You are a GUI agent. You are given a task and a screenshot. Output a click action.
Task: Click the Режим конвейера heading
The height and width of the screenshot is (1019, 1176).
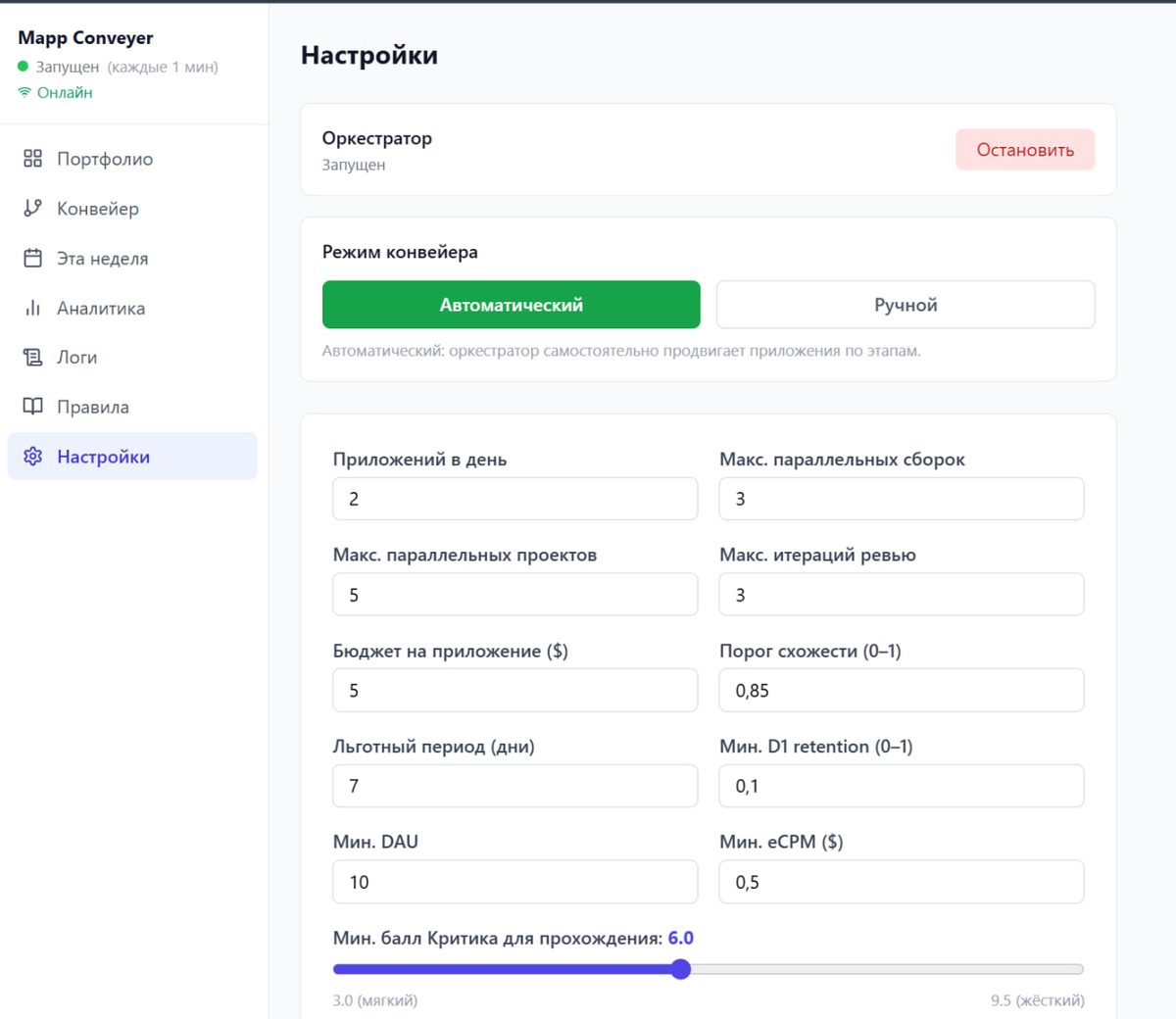[x=400, y=252]
